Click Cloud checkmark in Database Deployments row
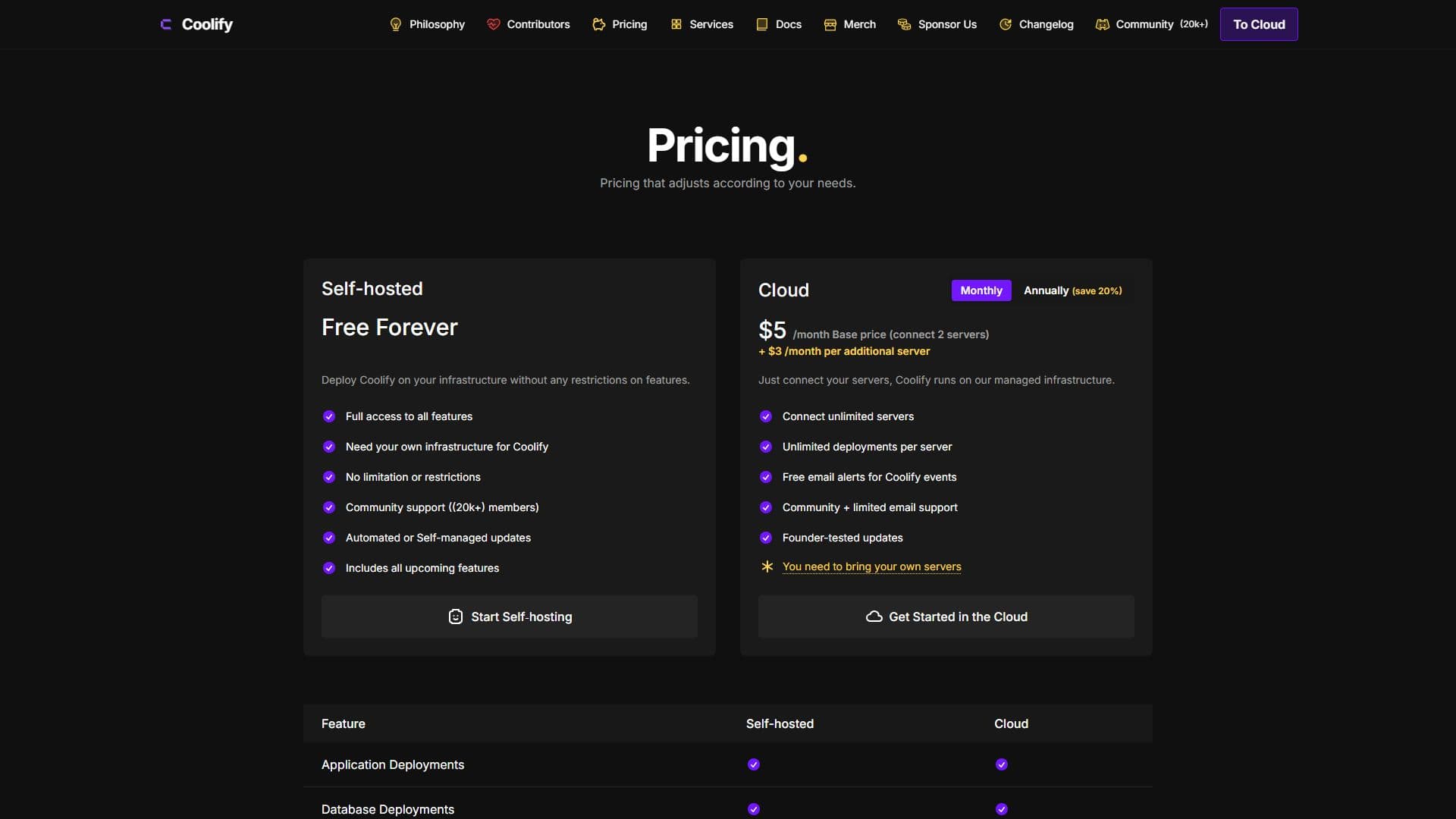This screenshot has width=1456, height=819. [1002, 809]
